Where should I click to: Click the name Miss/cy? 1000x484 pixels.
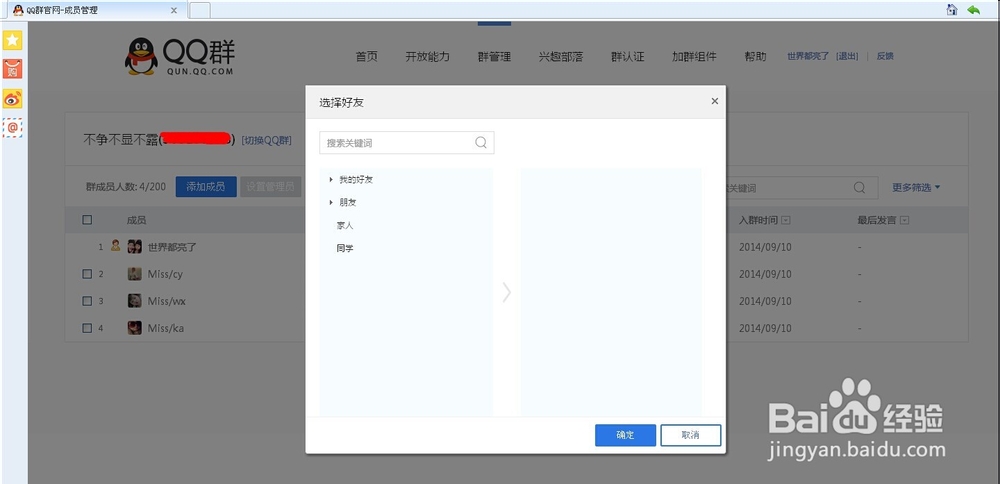(165, 274)
